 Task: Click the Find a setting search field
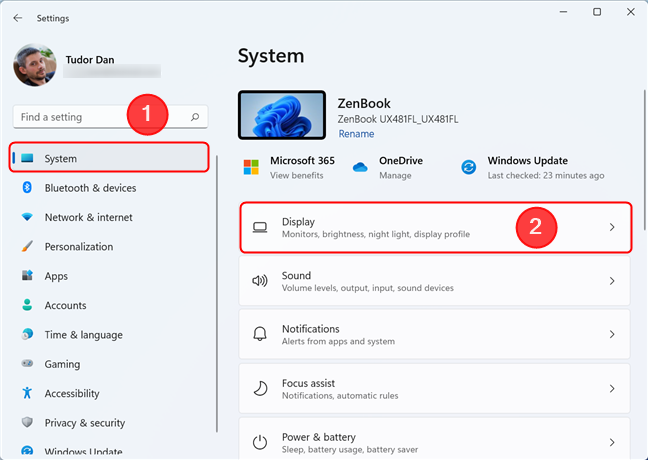tap(110, 117)
